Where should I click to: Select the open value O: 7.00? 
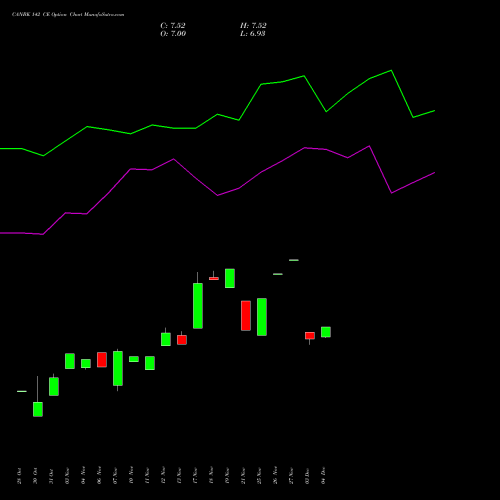173,33
